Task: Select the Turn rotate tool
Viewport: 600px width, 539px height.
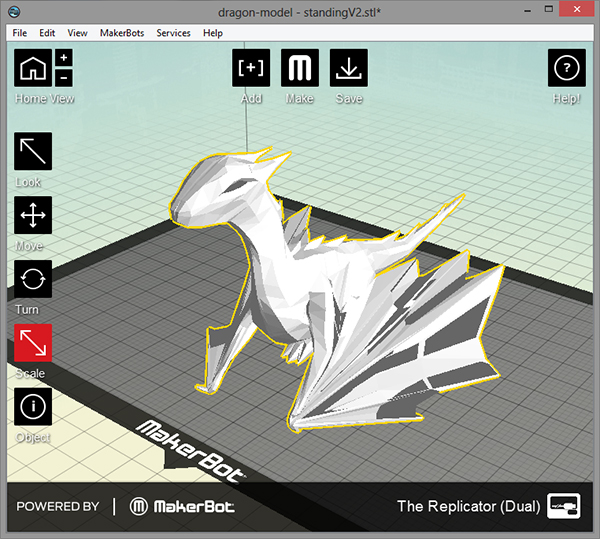Action: click(x=33, y=279)
